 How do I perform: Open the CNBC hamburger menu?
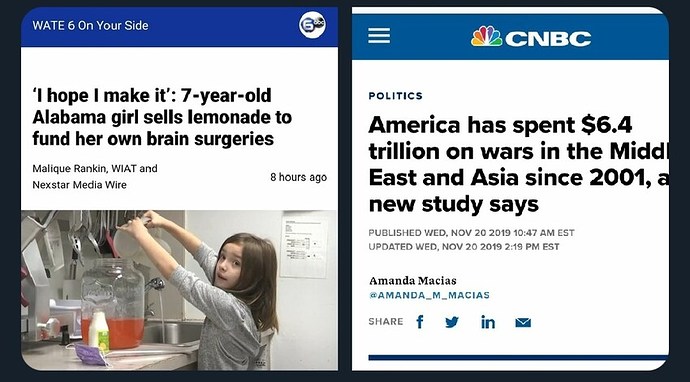click(x=379, y=36)
